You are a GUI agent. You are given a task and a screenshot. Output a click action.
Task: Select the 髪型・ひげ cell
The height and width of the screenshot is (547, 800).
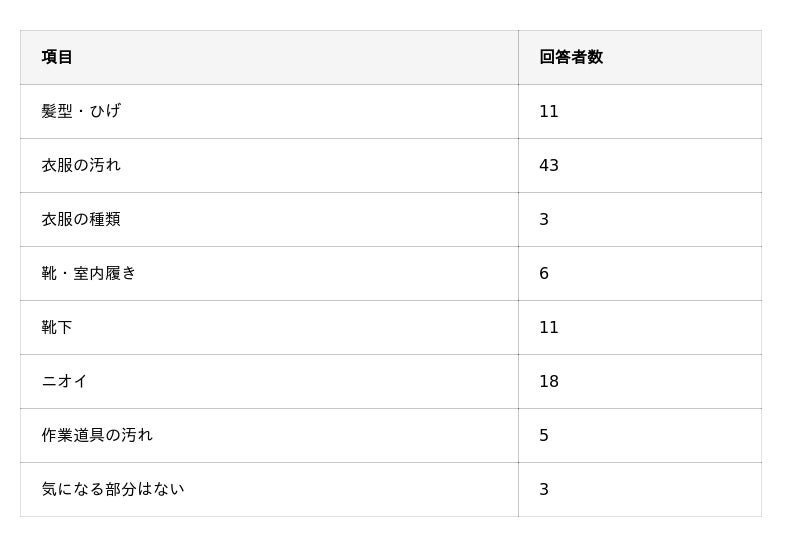[81, 111]
